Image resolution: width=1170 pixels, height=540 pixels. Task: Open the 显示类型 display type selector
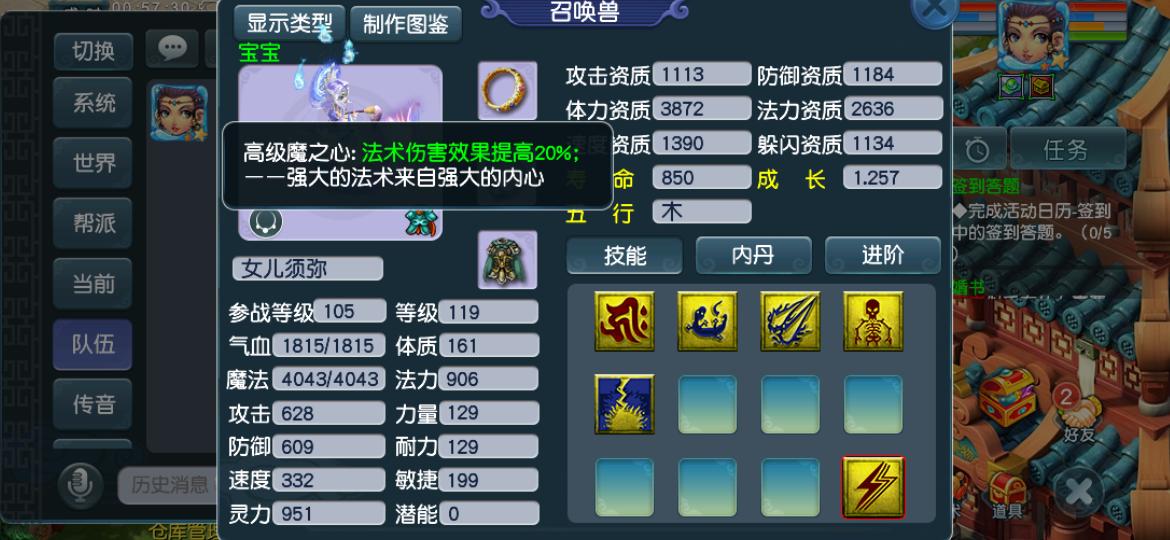tap(290, 24)
